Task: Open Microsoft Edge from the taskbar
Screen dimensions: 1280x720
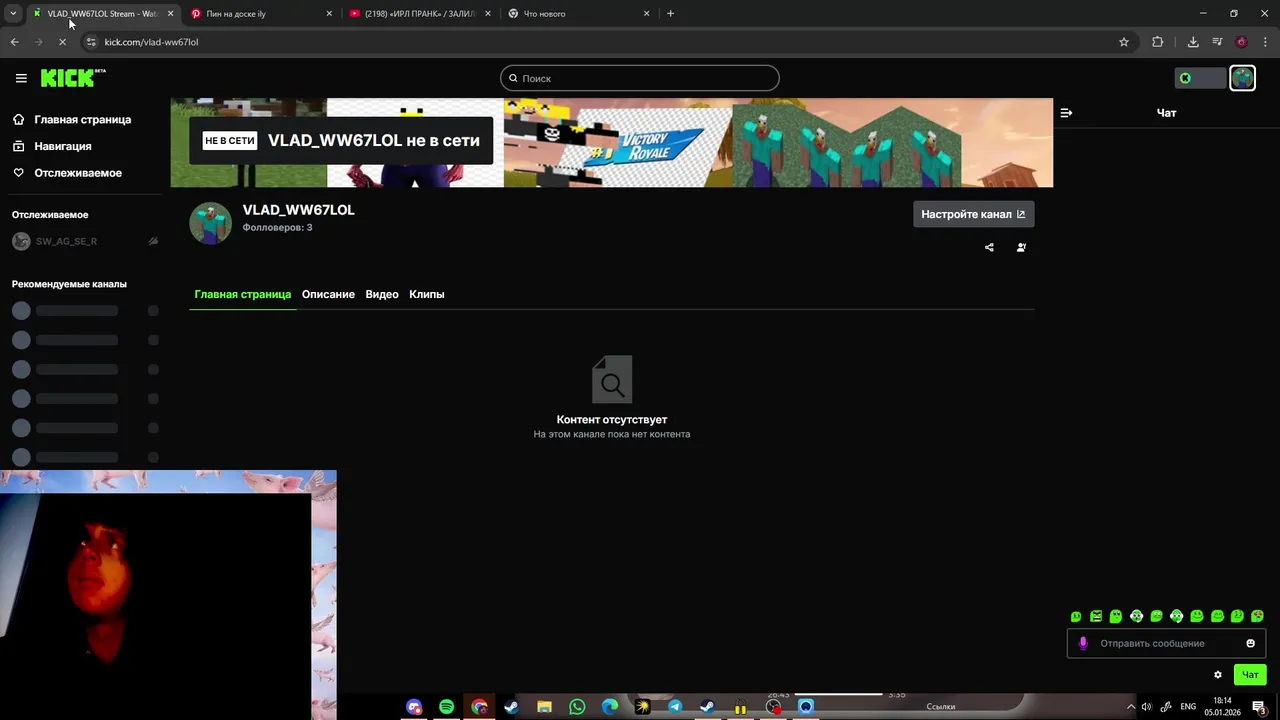Action: 610,707
